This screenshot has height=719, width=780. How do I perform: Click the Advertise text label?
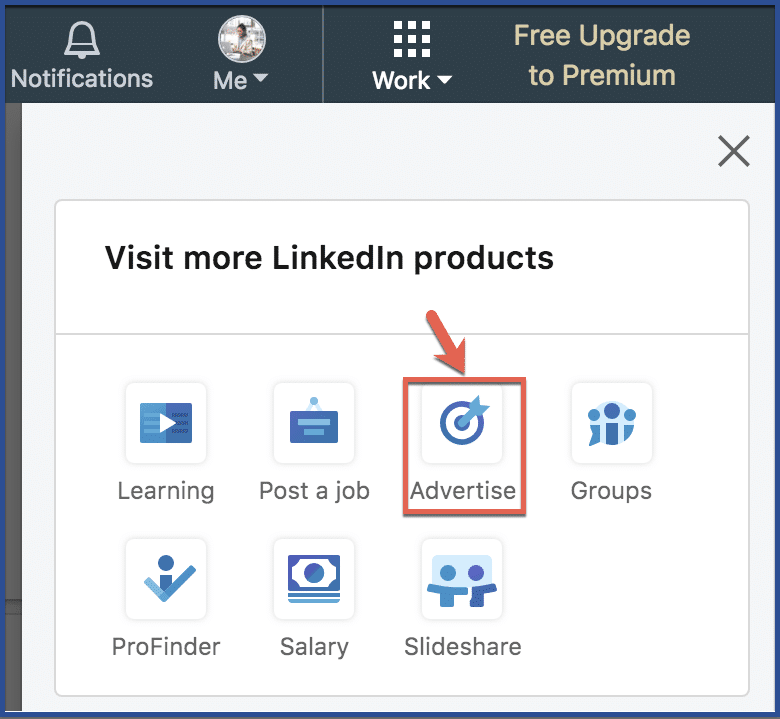[x=463, y=491]
